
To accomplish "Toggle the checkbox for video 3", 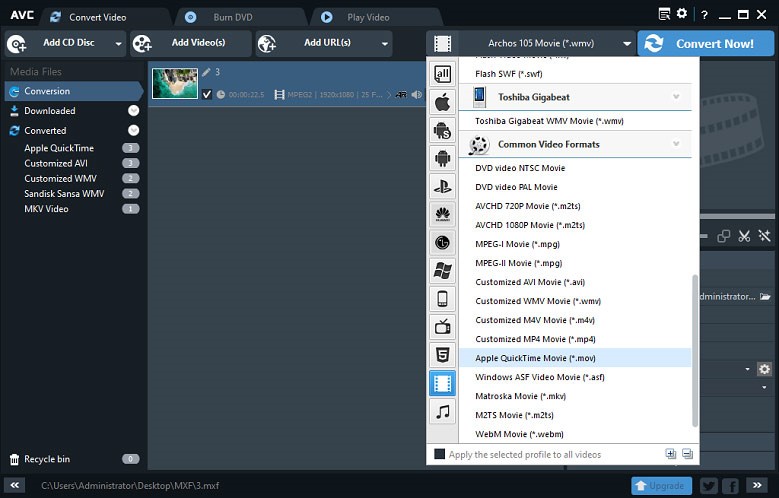I will 207,94.
